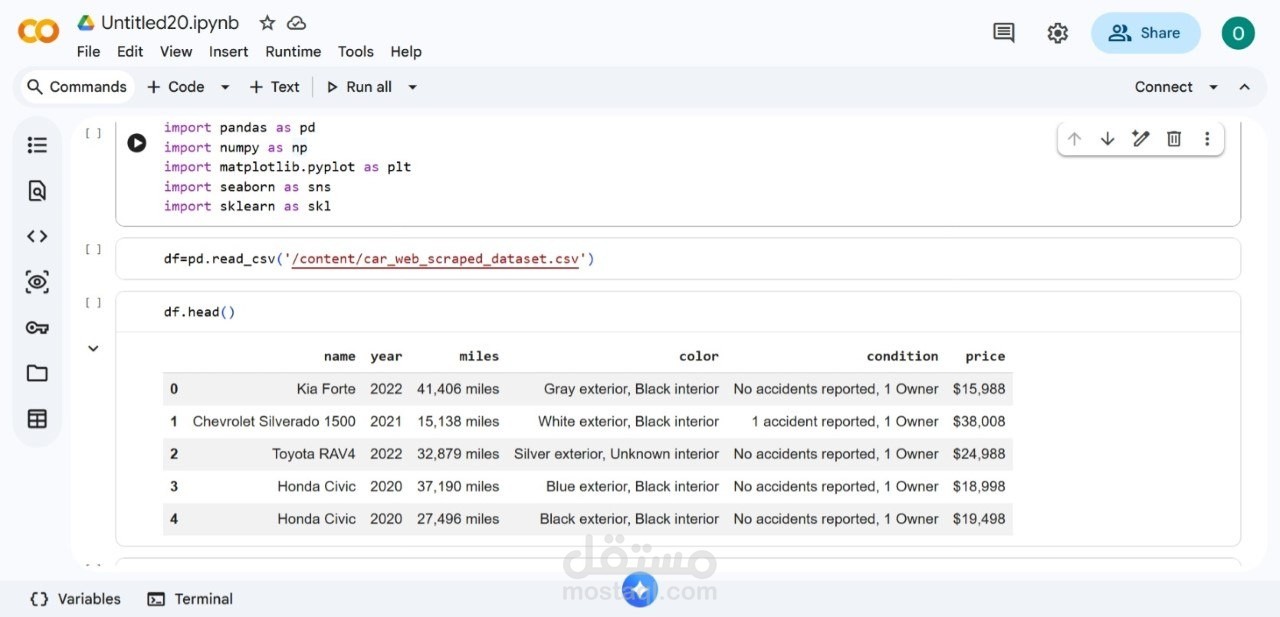
Task: Collapse the header with chevron up
Action: pos(1245,87)
